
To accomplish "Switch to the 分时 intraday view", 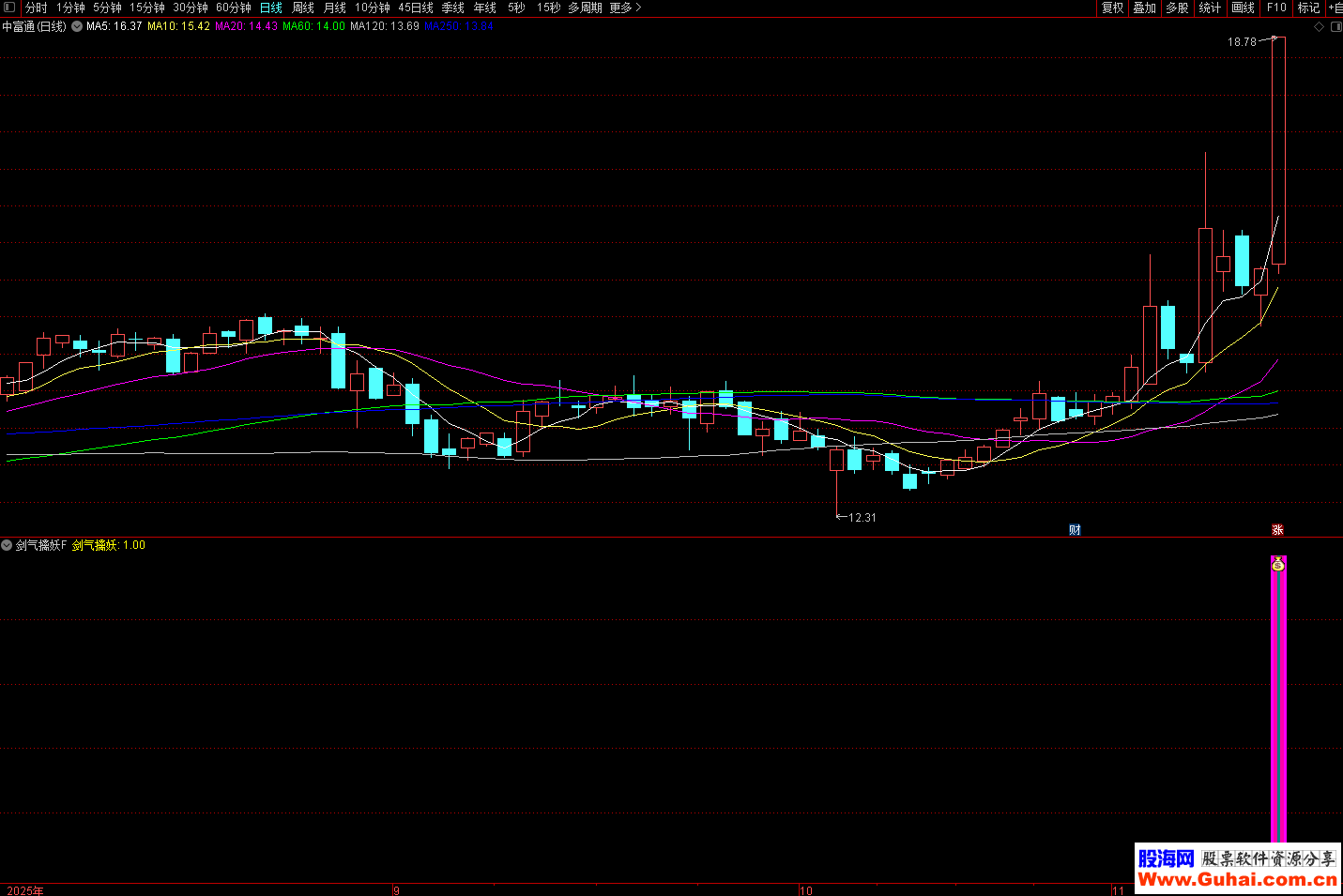I will [36, 8].
